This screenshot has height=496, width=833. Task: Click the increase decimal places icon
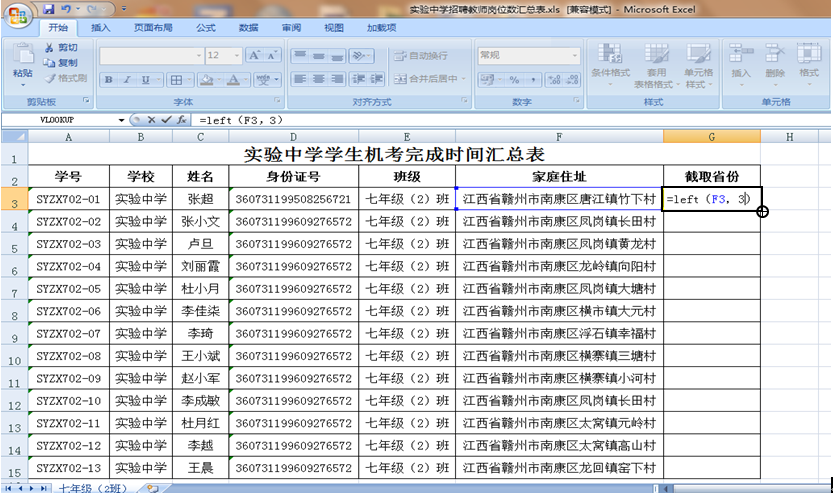pos(554,80)
